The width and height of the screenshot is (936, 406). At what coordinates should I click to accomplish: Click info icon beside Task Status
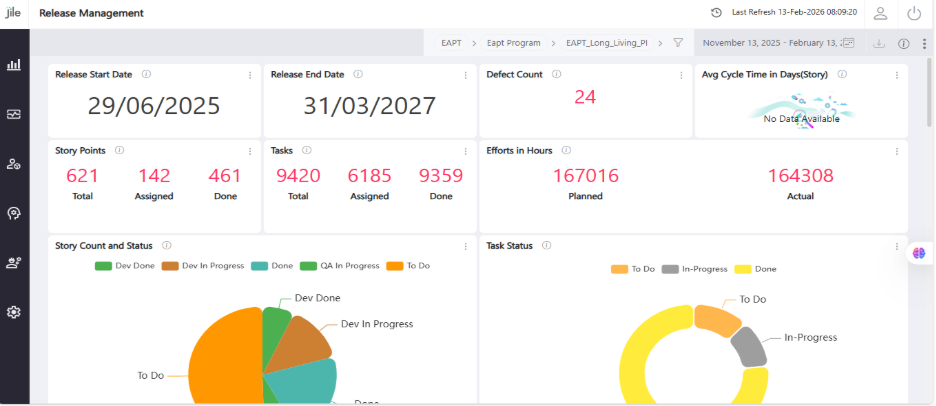547,245
